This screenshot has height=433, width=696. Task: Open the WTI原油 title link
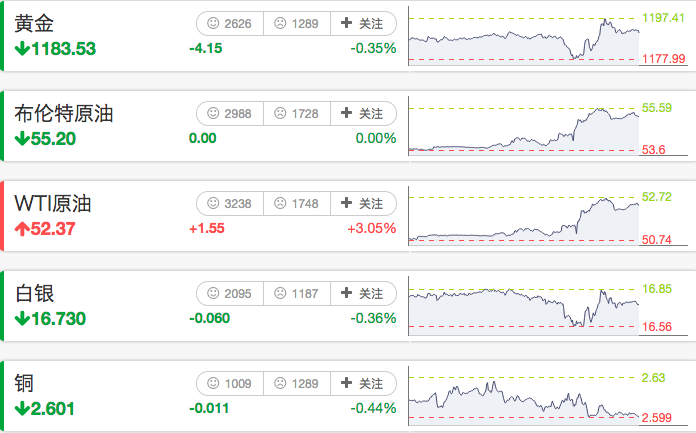click(x=53, y=204)
